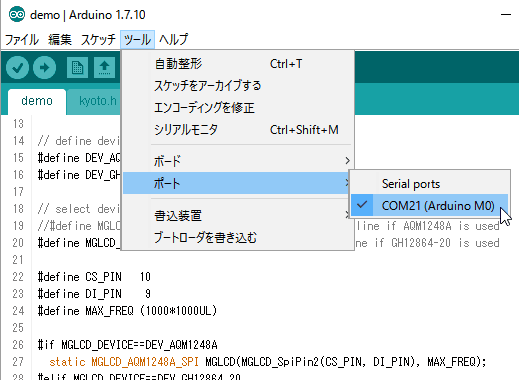
Task: Click the "if AQM1248A is used" comment
Action: (443, 226)
